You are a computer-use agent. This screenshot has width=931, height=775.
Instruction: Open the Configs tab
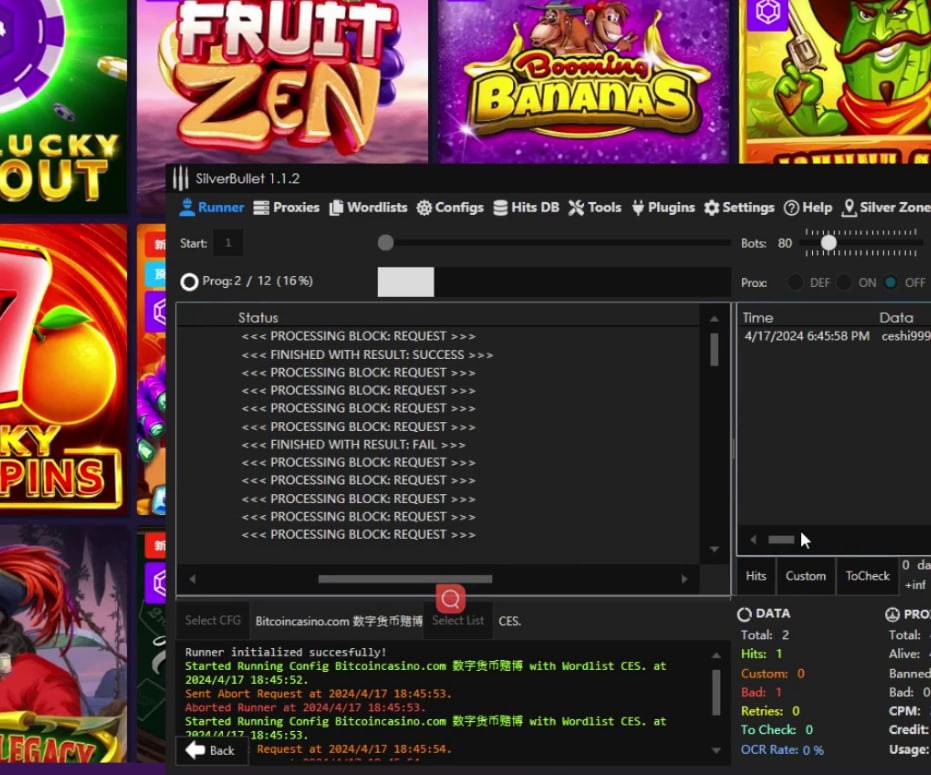click(450, 207)
